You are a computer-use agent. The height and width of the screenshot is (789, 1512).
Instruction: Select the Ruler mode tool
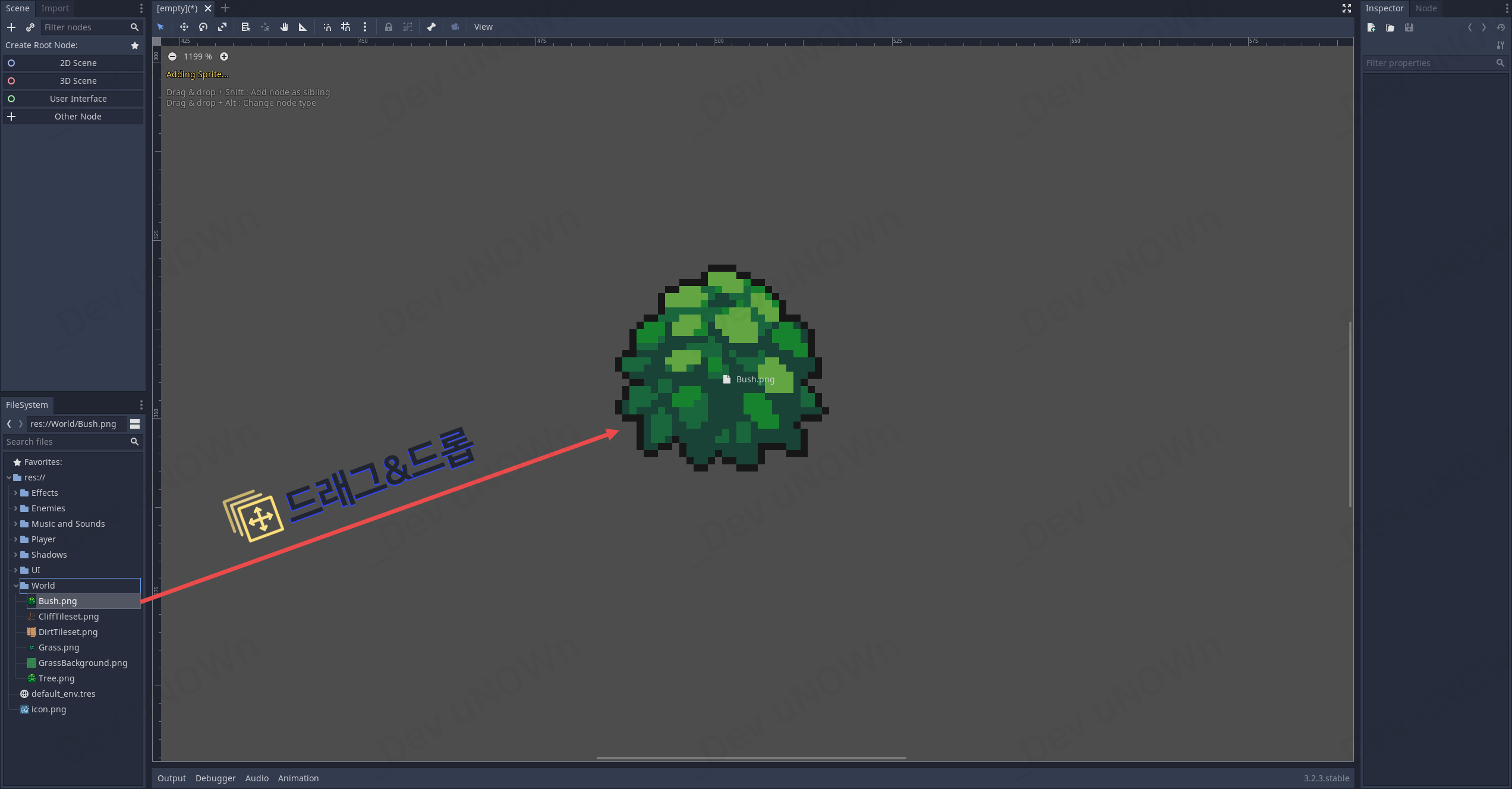click(x=303, y=27)
